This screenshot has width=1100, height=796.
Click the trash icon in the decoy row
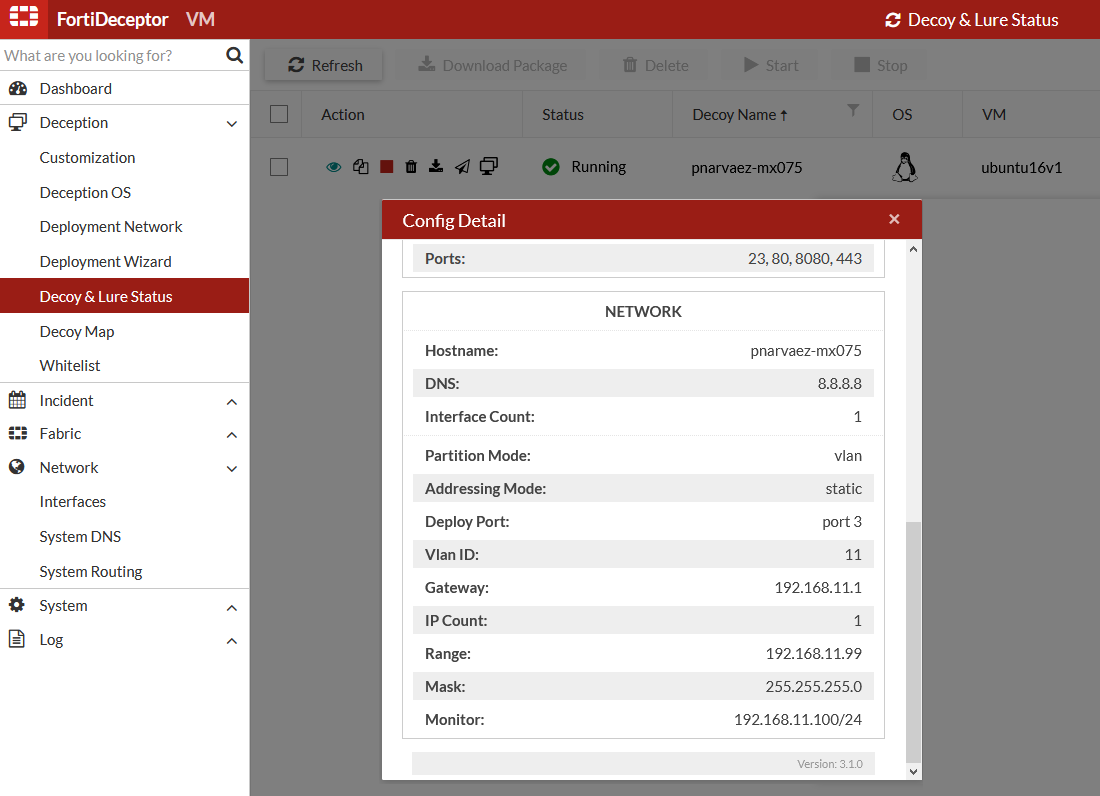(411, 167)
